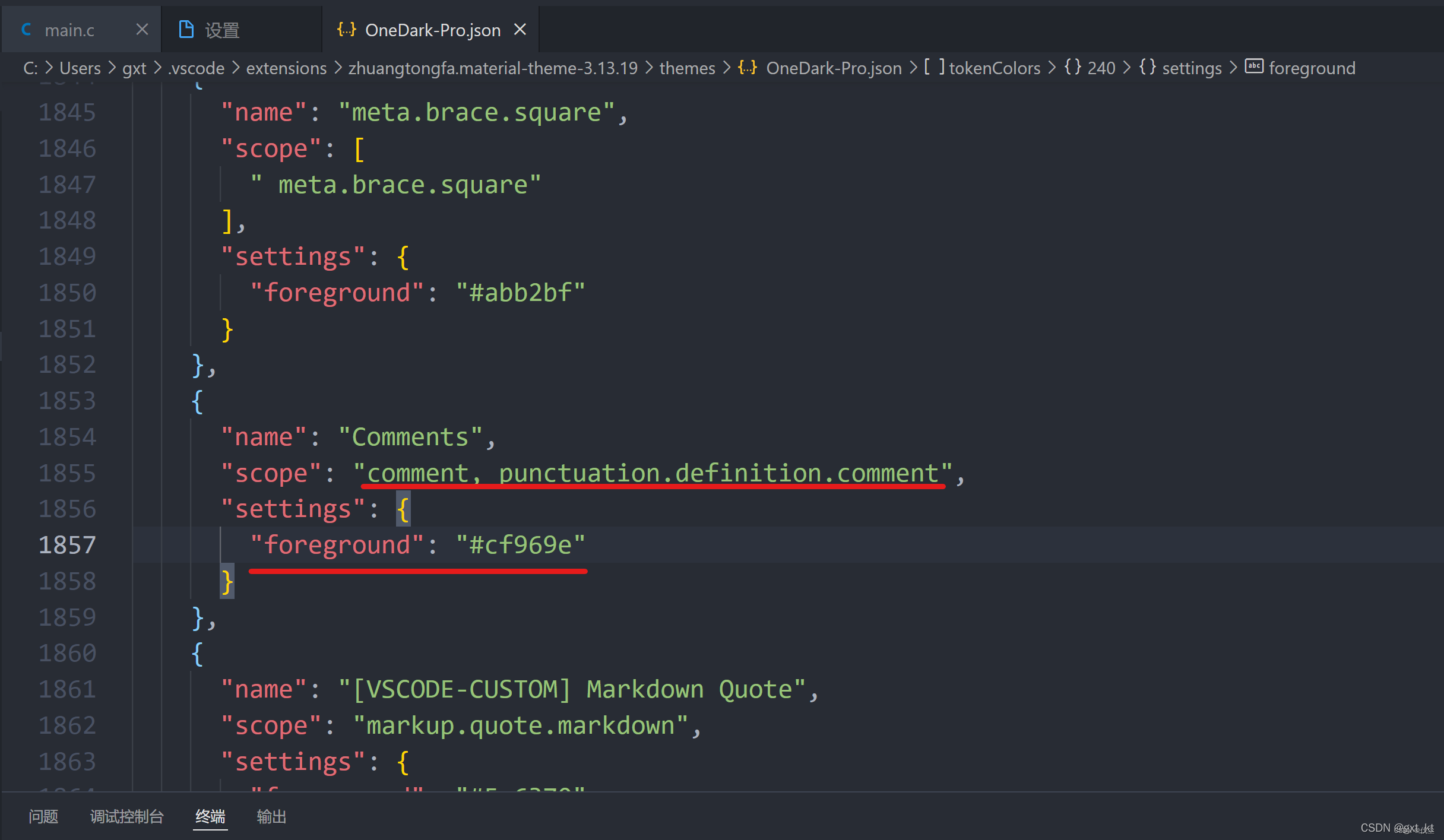Select the zhuangtongfa.material-theme-3.13.19 breadcrumb item
The image size is (1444, 840).
coord(493,68)
